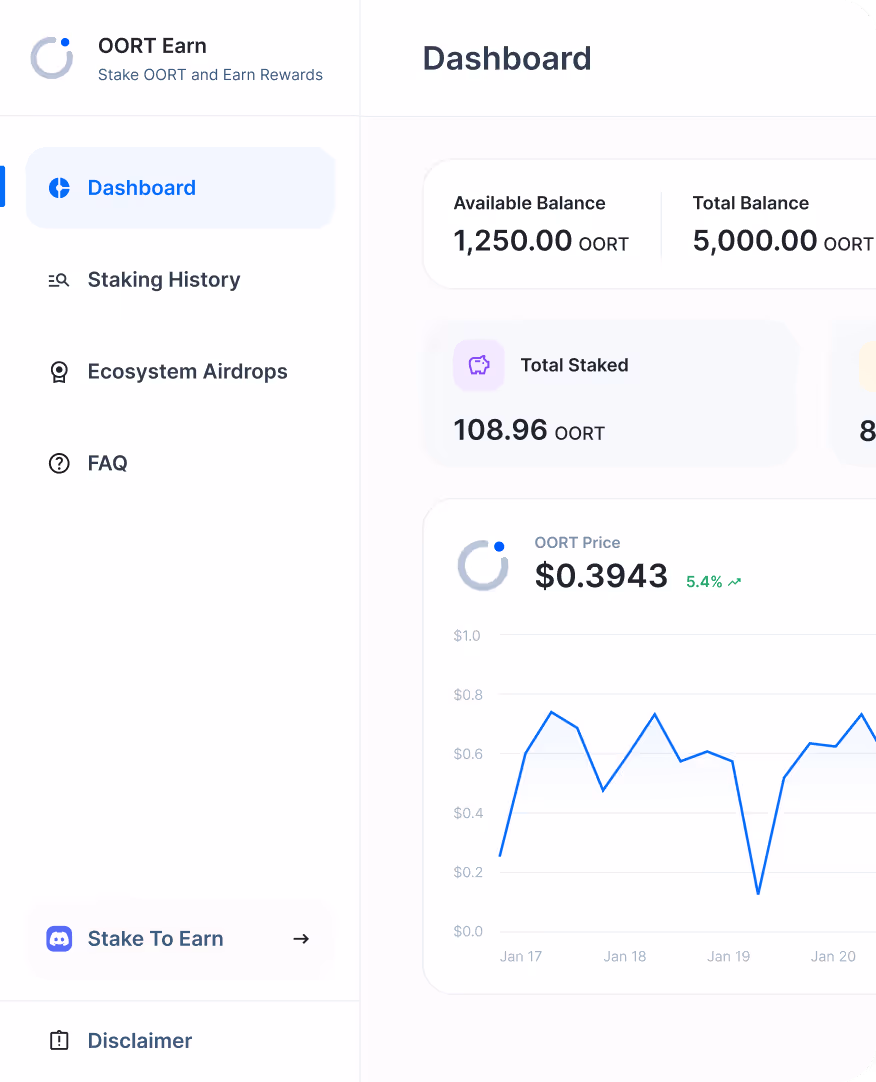Select the Stake To Earn button
This screenshot has width=876, height=1082.
[181, 939]
